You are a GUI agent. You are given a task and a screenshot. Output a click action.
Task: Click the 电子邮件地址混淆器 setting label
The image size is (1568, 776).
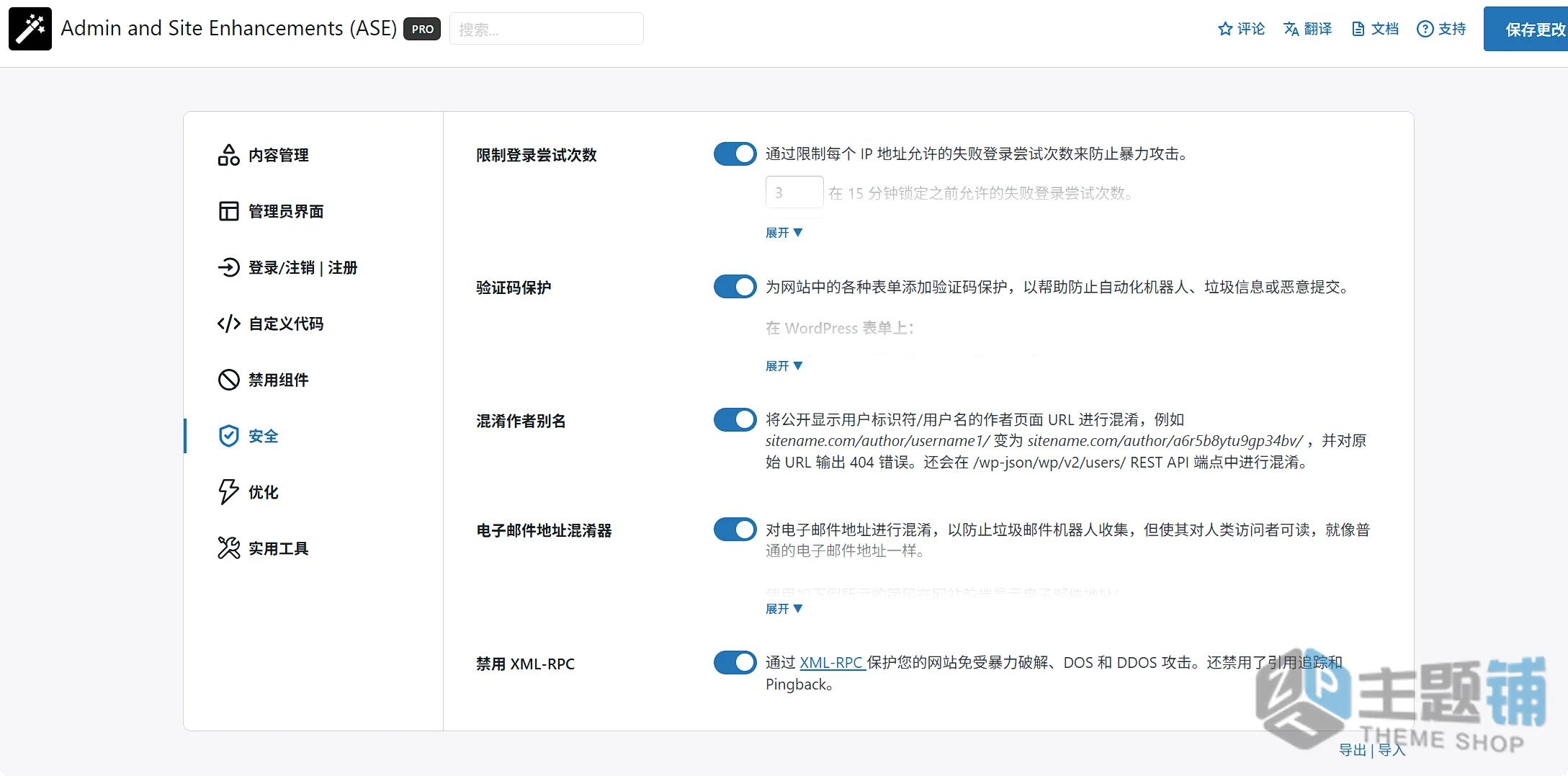[x=544, y=530]
